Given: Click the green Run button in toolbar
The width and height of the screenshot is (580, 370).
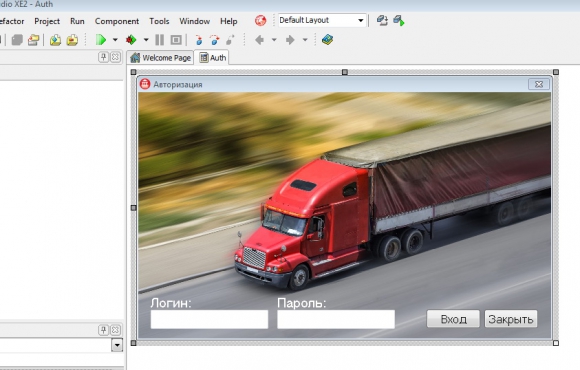Looking at the screenshot, I should 101,40.
